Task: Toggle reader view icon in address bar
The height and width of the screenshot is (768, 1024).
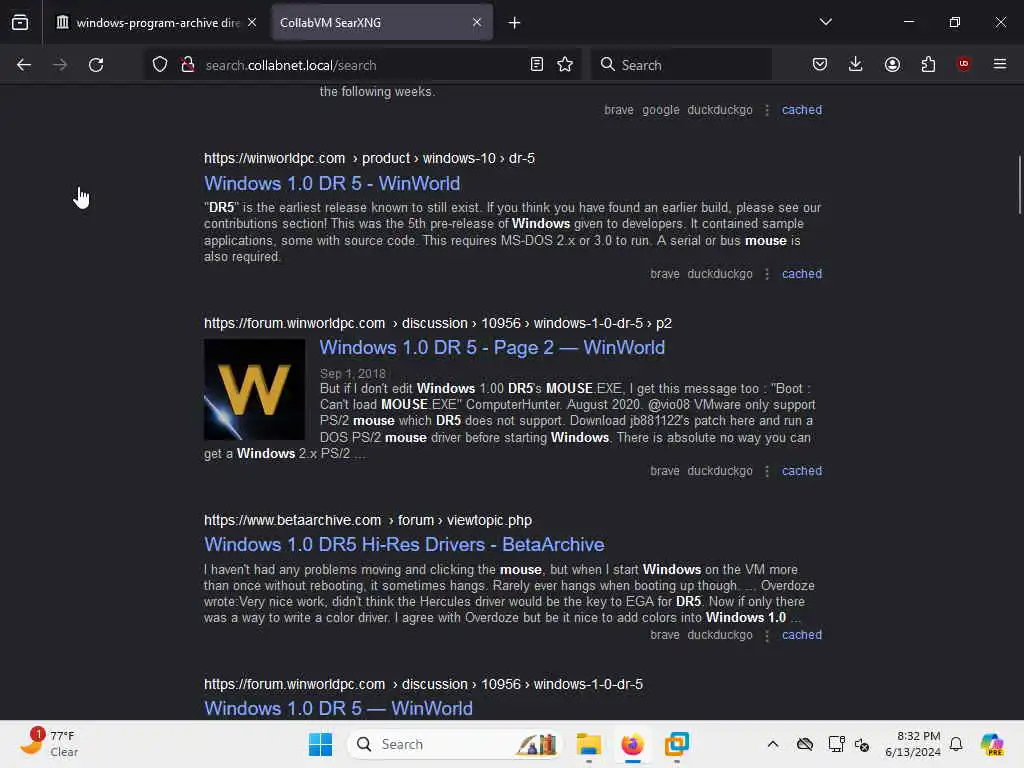Action: coord(537,65)
